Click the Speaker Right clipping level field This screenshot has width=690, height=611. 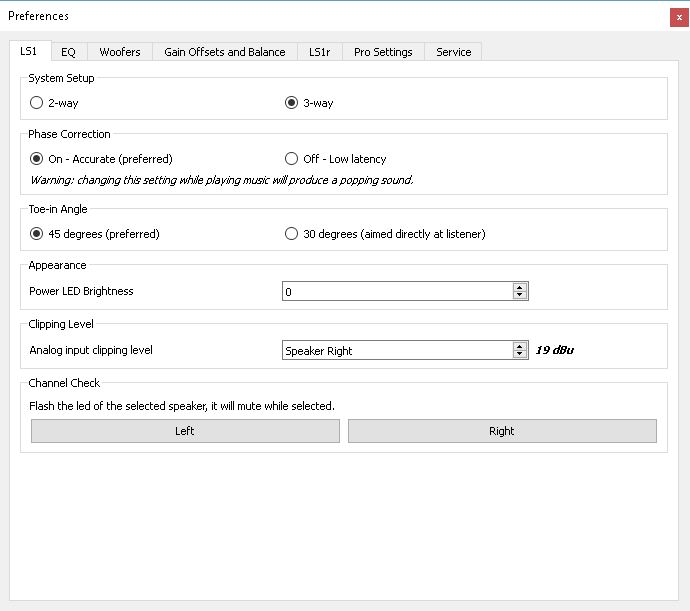397,350
